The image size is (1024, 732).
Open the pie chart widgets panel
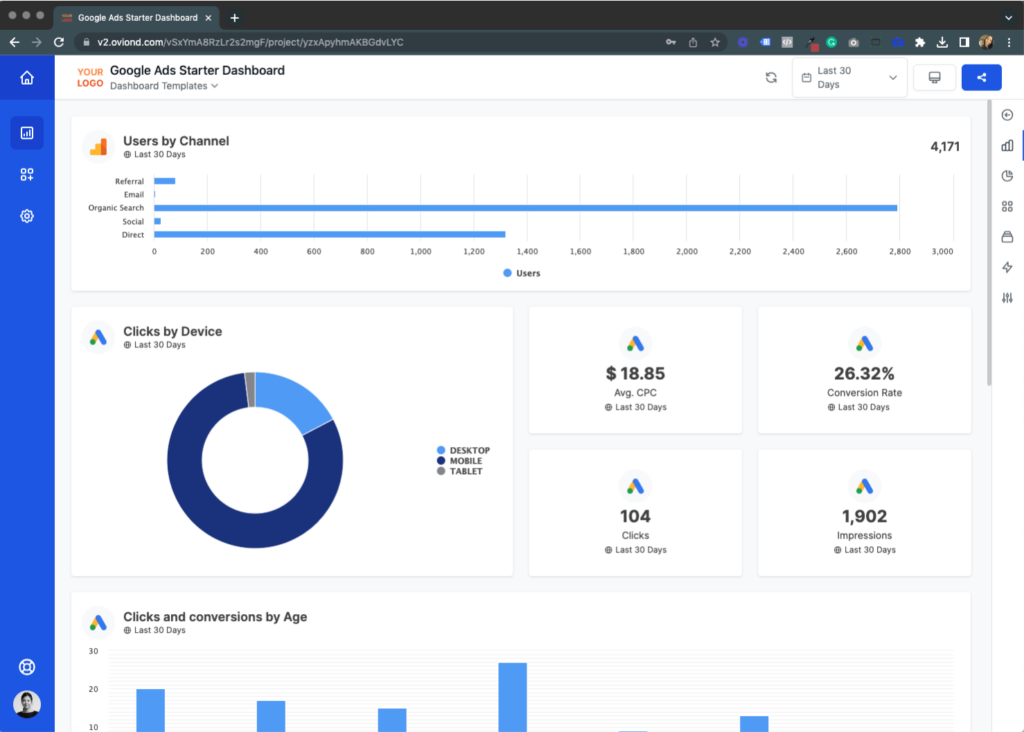[x=1008, y=176]
